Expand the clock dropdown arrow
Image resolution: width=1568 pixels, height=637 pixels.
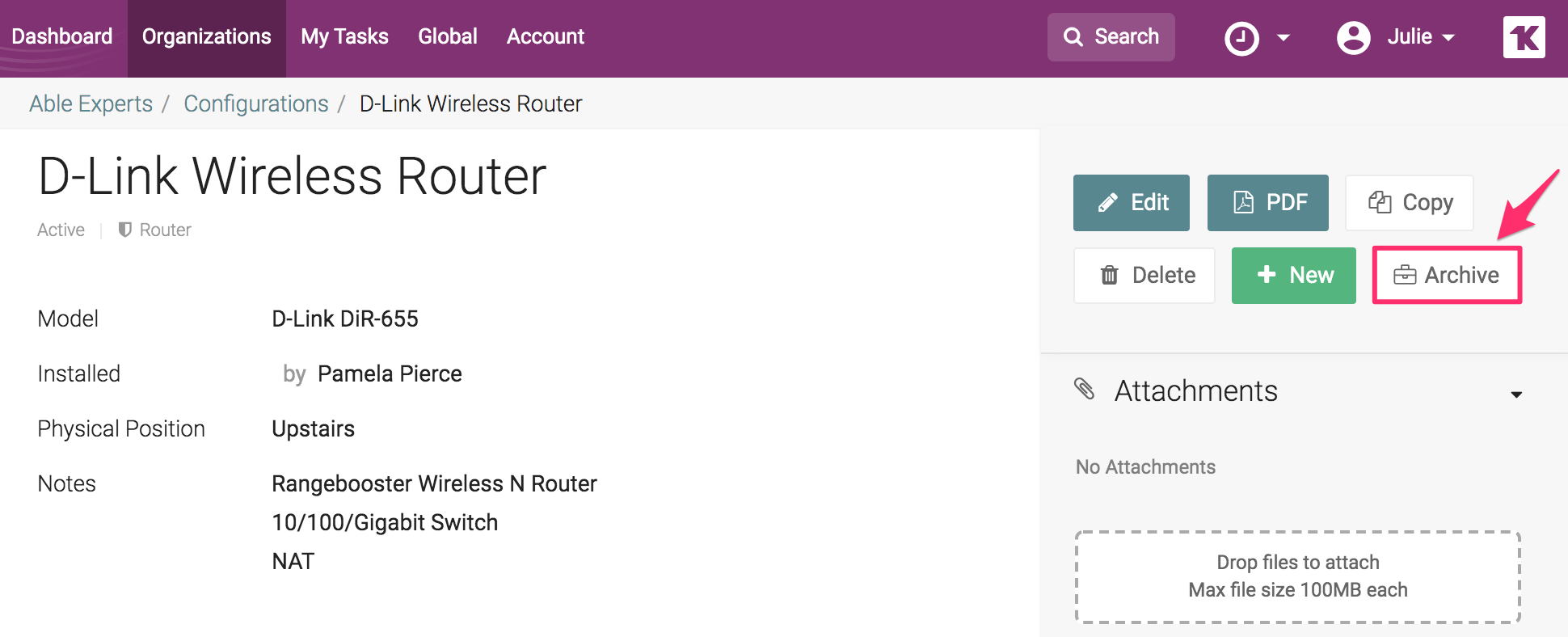(x=1283, y=38)
